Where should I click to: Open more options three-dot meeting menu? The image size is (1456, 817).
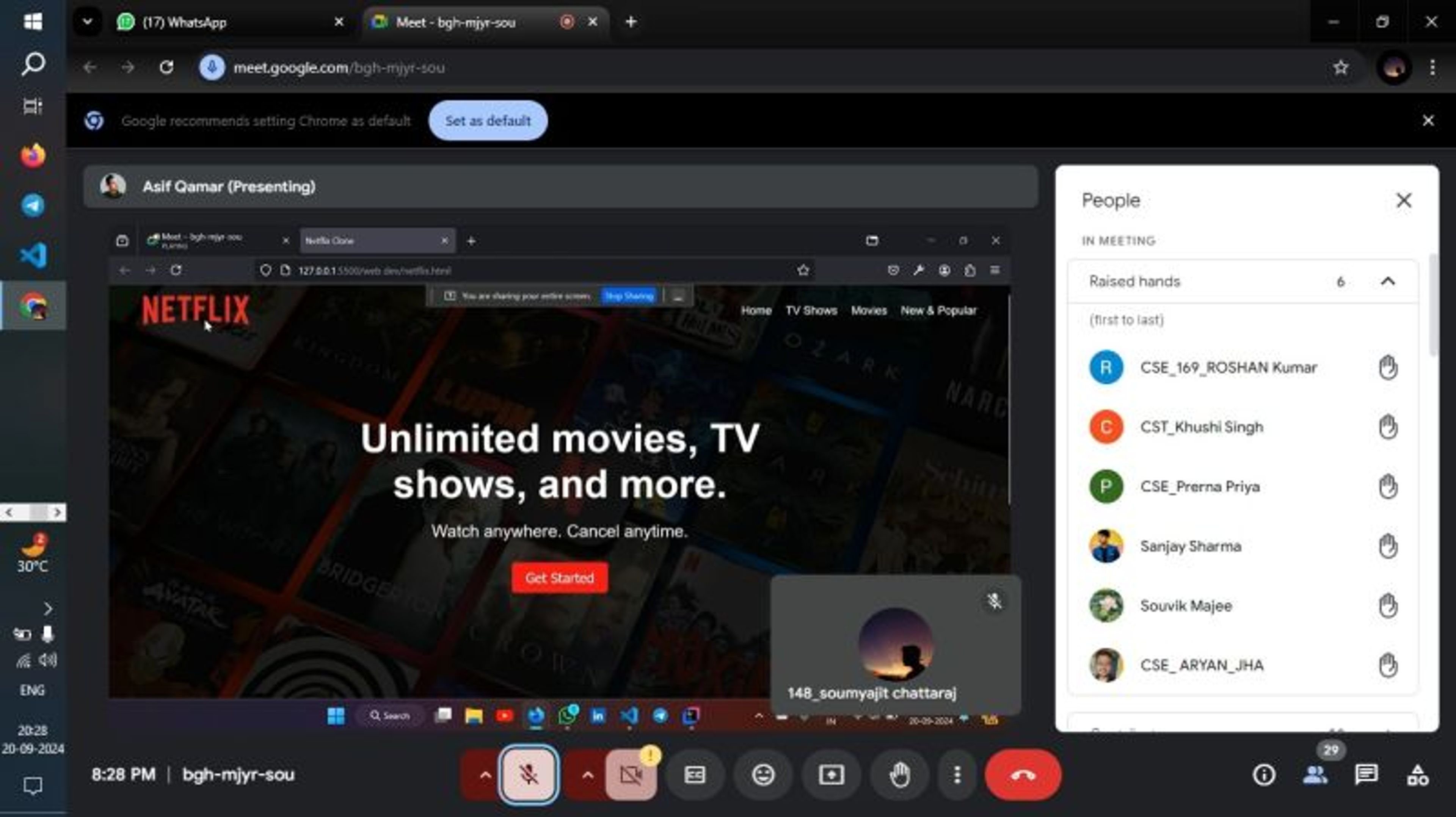pyautogui.click(x=957, y=775)
